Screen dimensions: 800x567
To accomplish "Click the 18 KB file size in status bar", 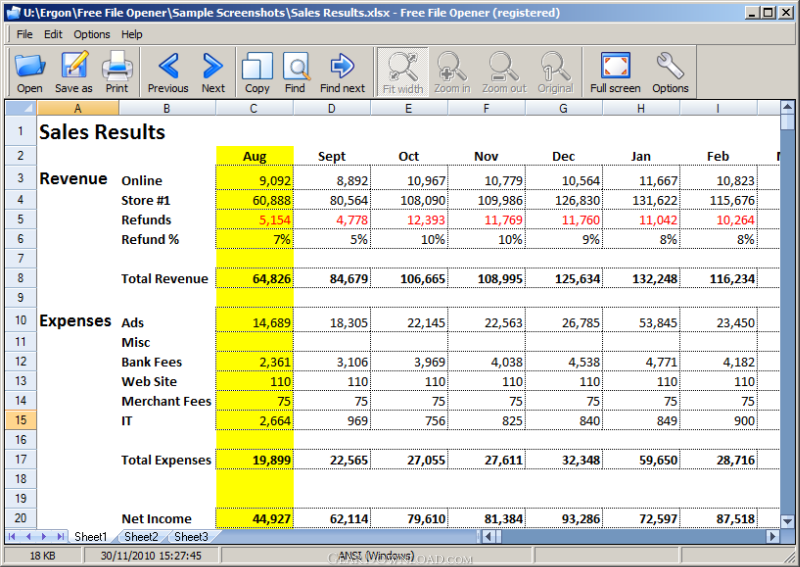I will [x=42, y=555].
